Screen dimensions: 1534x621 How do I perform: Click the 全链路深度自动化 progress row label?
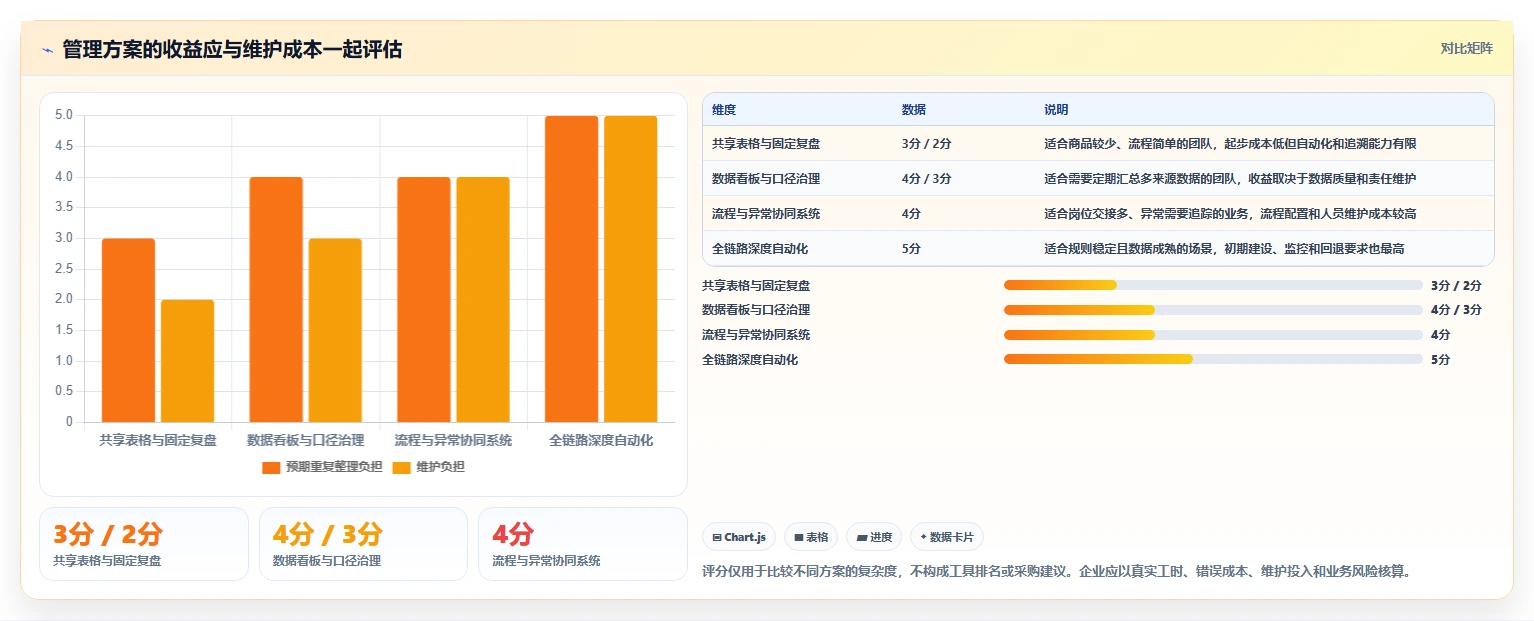[750, 360]
